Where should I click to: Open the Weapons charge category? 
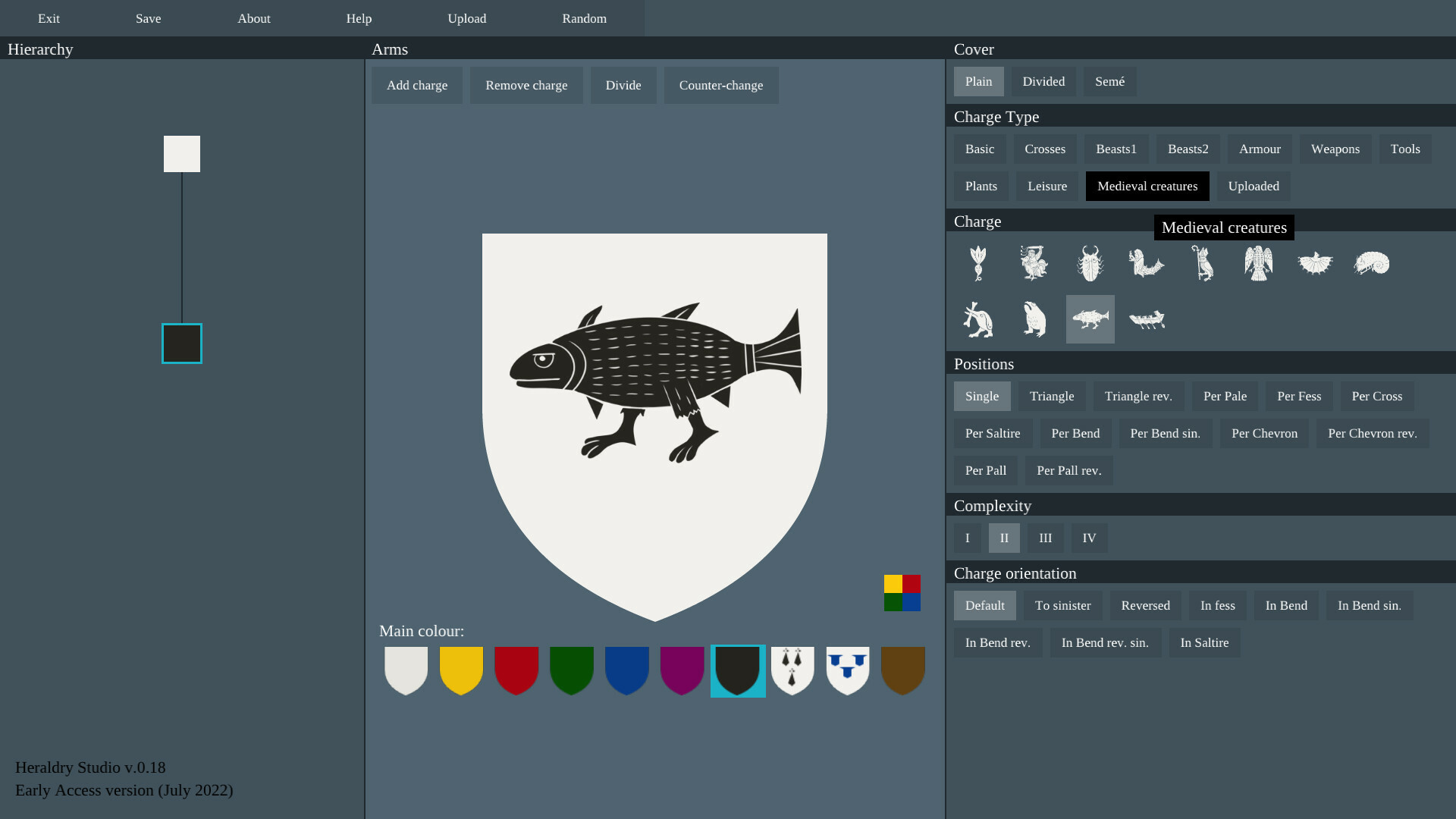click(x=1335, y=149)
